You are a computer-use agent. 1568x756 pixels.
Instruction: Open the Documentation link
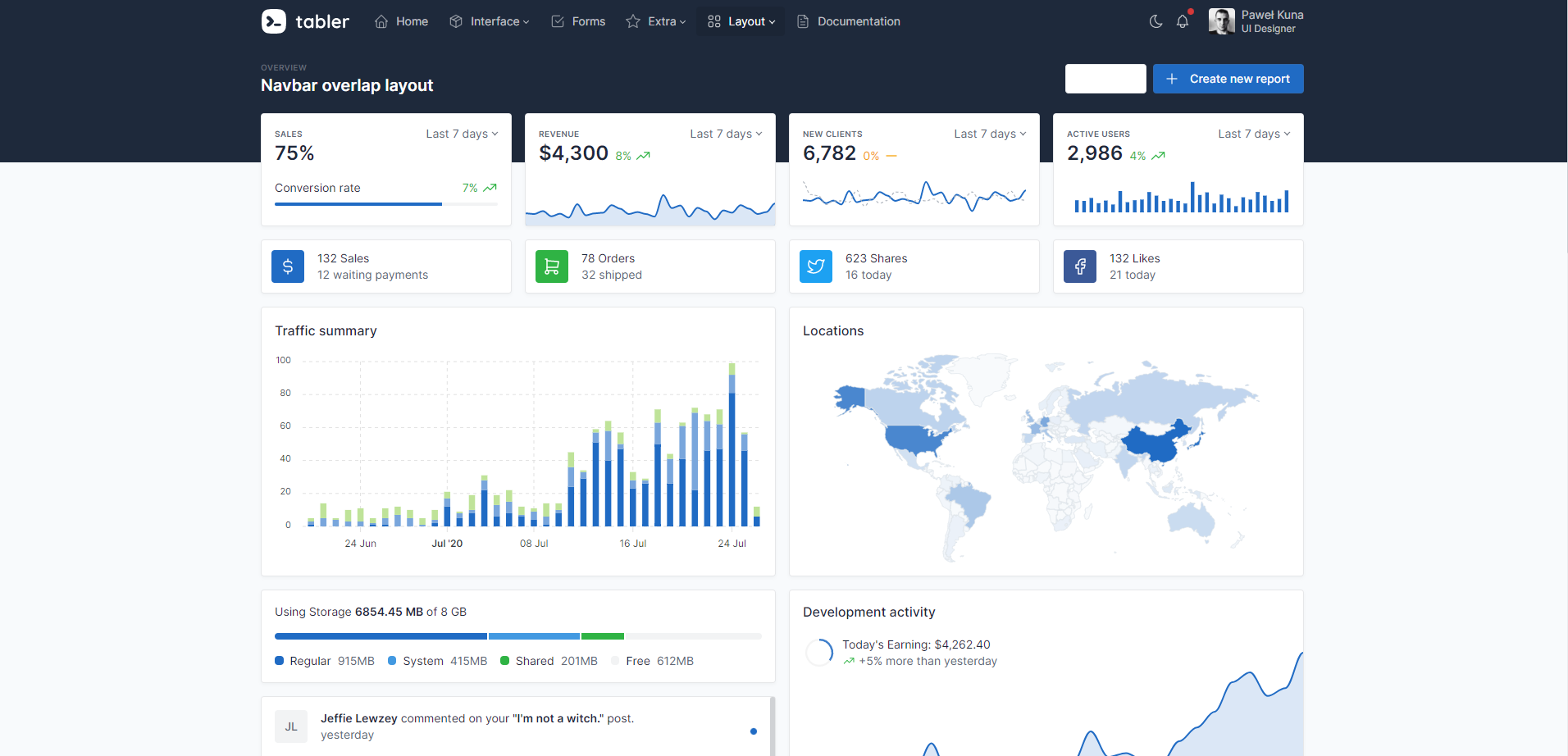849,21
